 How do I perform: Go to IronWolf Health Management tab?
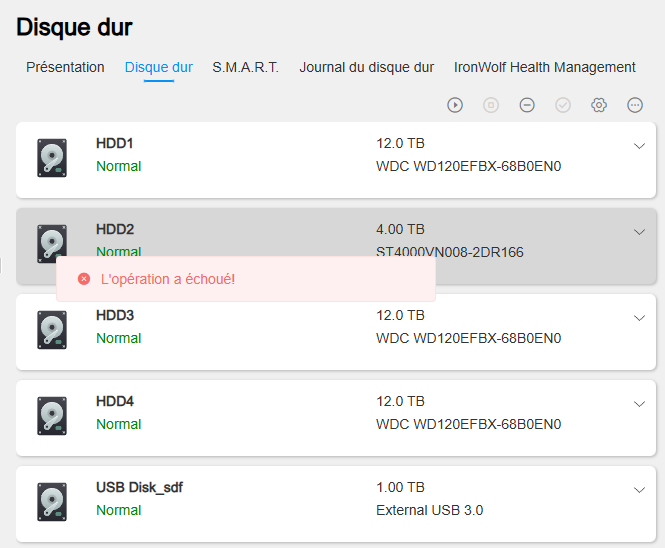pos(545,67)
